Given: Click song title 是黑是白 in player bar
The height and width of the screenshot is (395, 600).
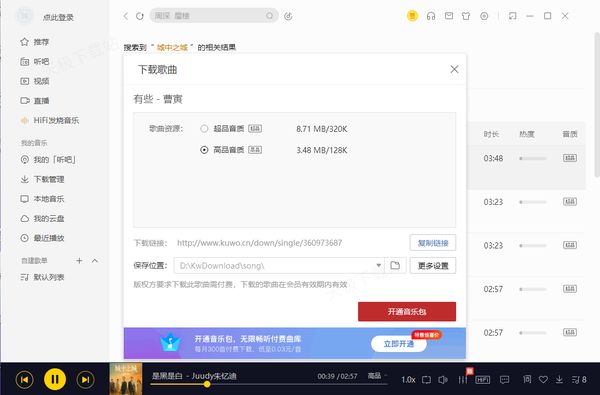Looking at the screenshot, I should (x=167, y=376).
